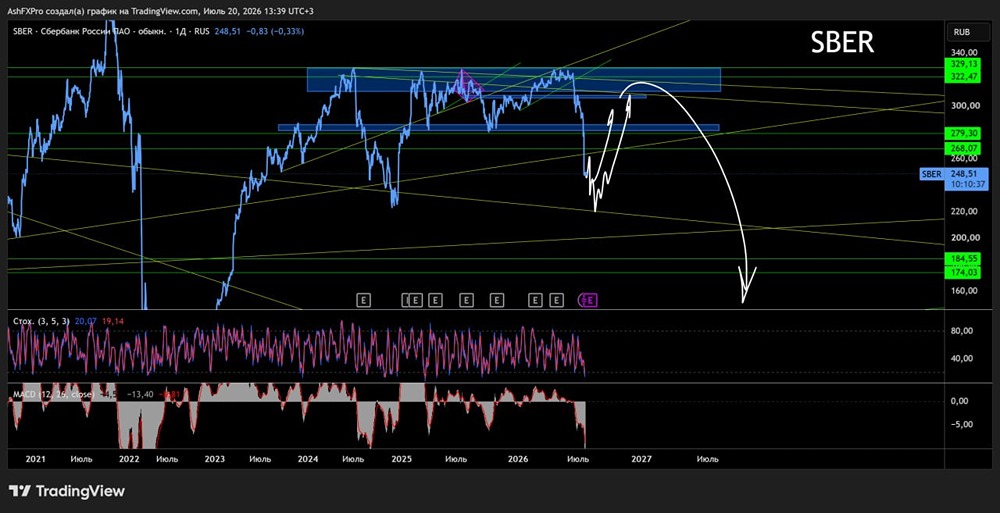Click the 2027 label on time axis

640,459
